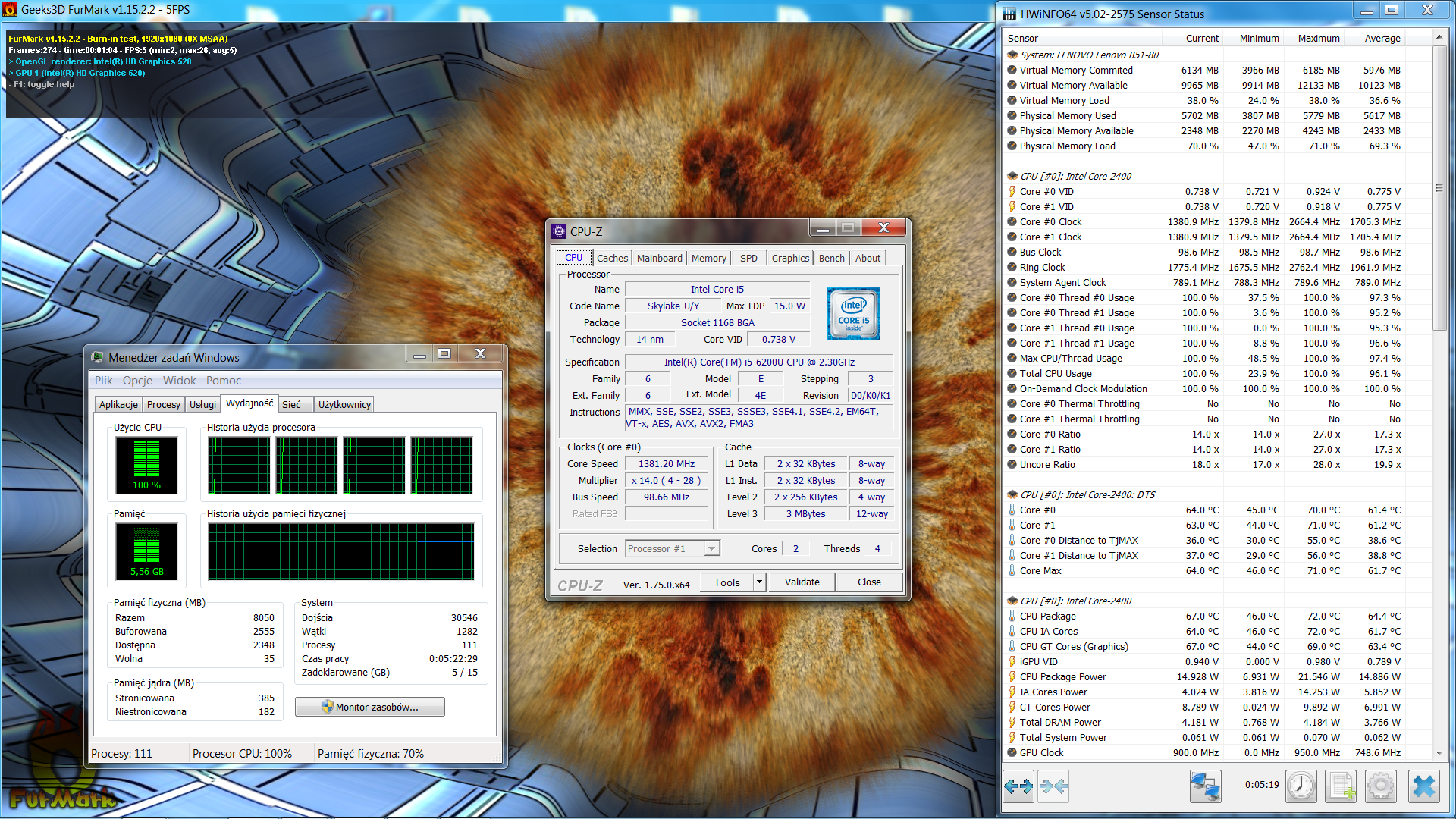Image resolution: width=1456 pixels, height=819 pixels.
Task: Switch to the Usługi tab
Action: (x=202, y=405)
